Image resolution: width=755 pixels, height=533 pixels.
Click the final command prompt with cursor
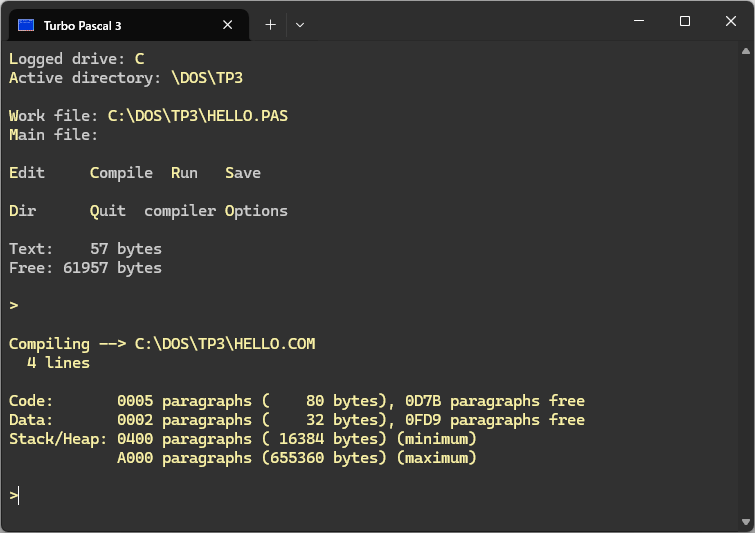point(14,496)
